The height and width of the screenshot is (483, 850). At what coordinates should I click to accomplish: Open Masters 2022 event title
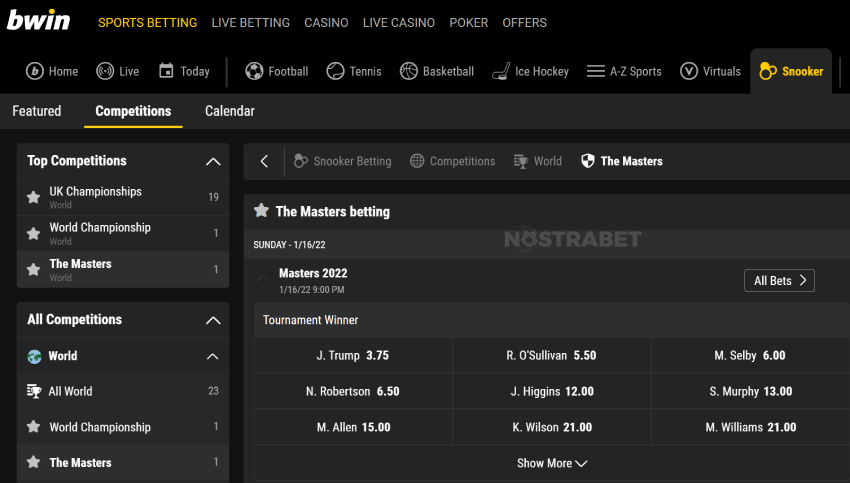click(313, 273)
